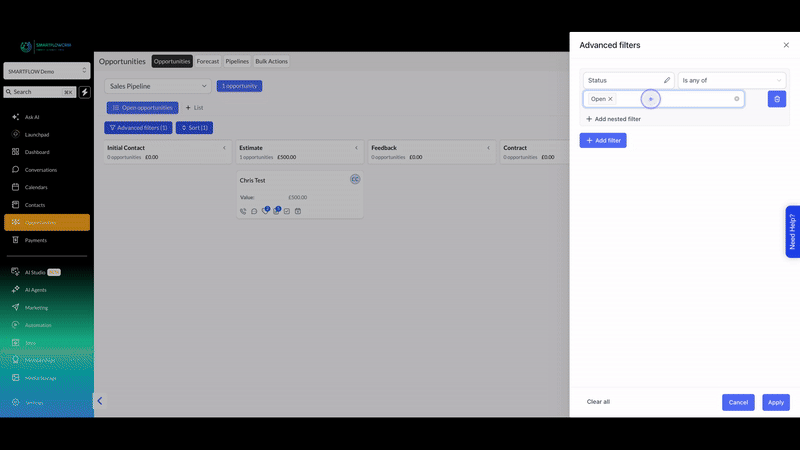Click Add nested filter
The width and height of the screenshot is (800, 450).
click(x=613, y=119)
